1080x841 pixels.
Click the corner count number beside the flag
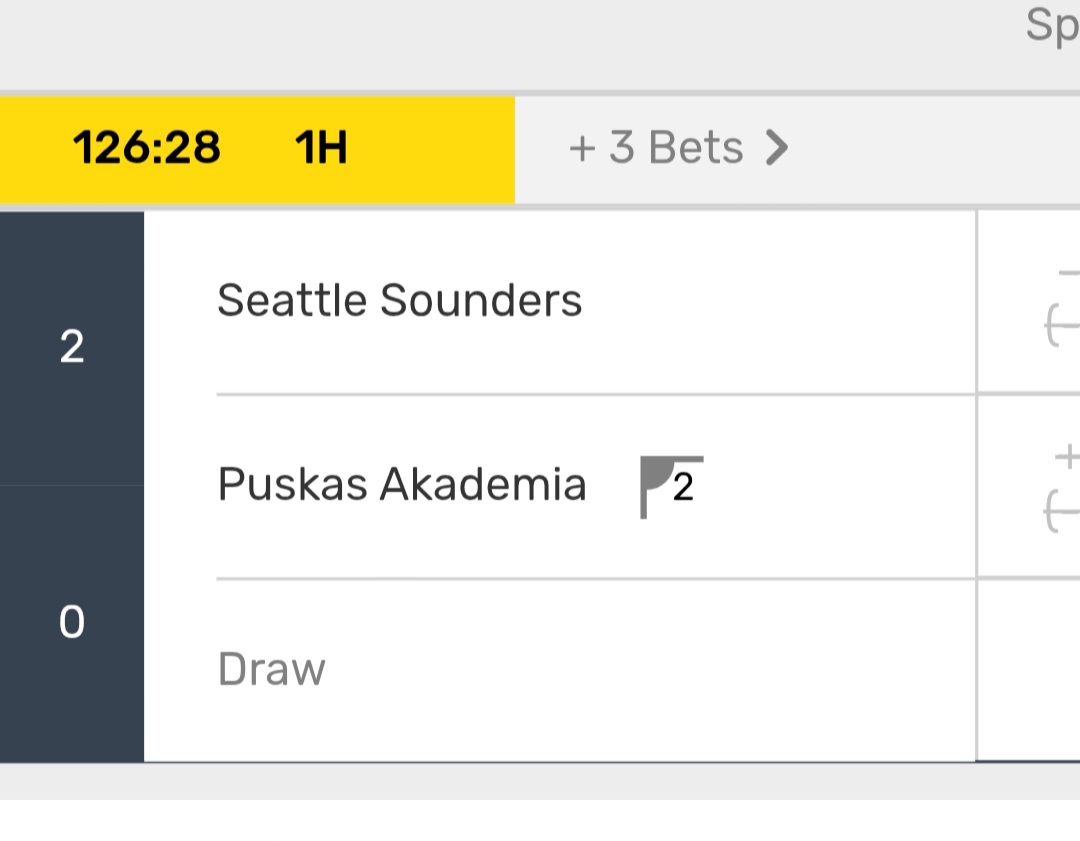[683, 488]
